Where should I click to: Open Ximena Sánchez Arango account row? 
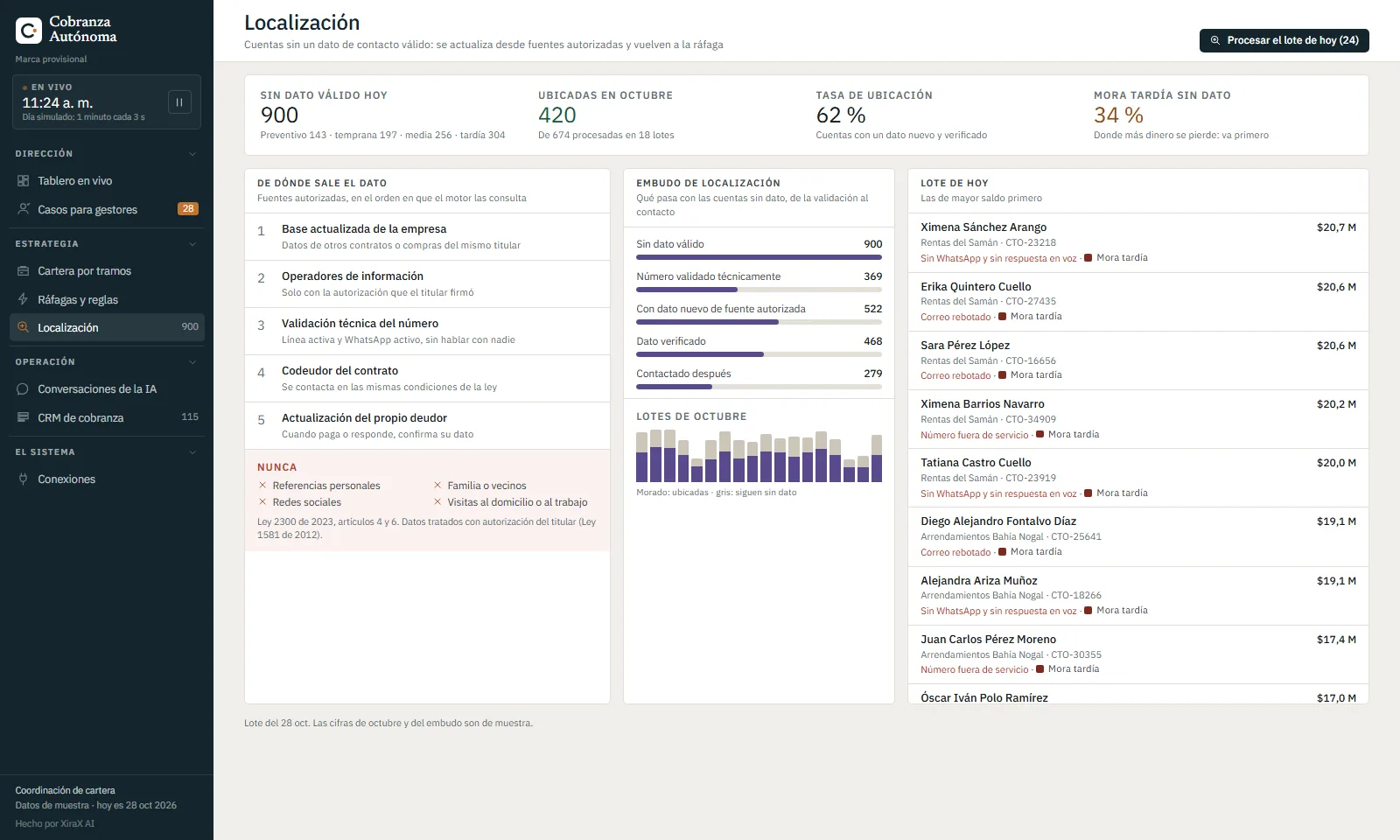point(1137,242)
